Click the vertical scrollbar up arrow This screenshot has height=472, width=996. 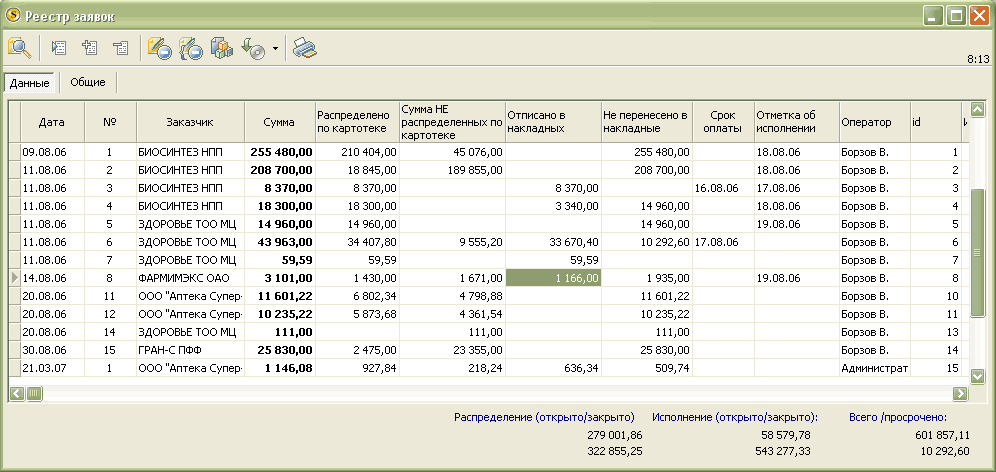tap(978, 109)
